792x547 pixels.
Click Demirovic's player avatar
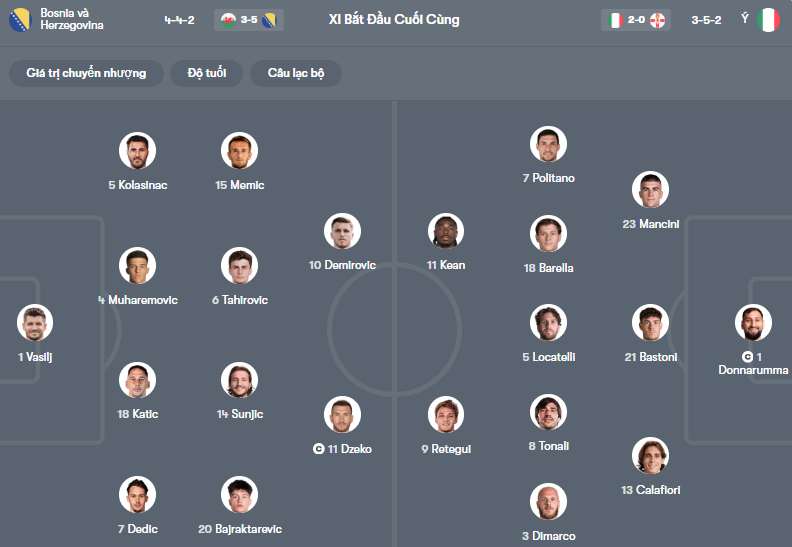342,231
